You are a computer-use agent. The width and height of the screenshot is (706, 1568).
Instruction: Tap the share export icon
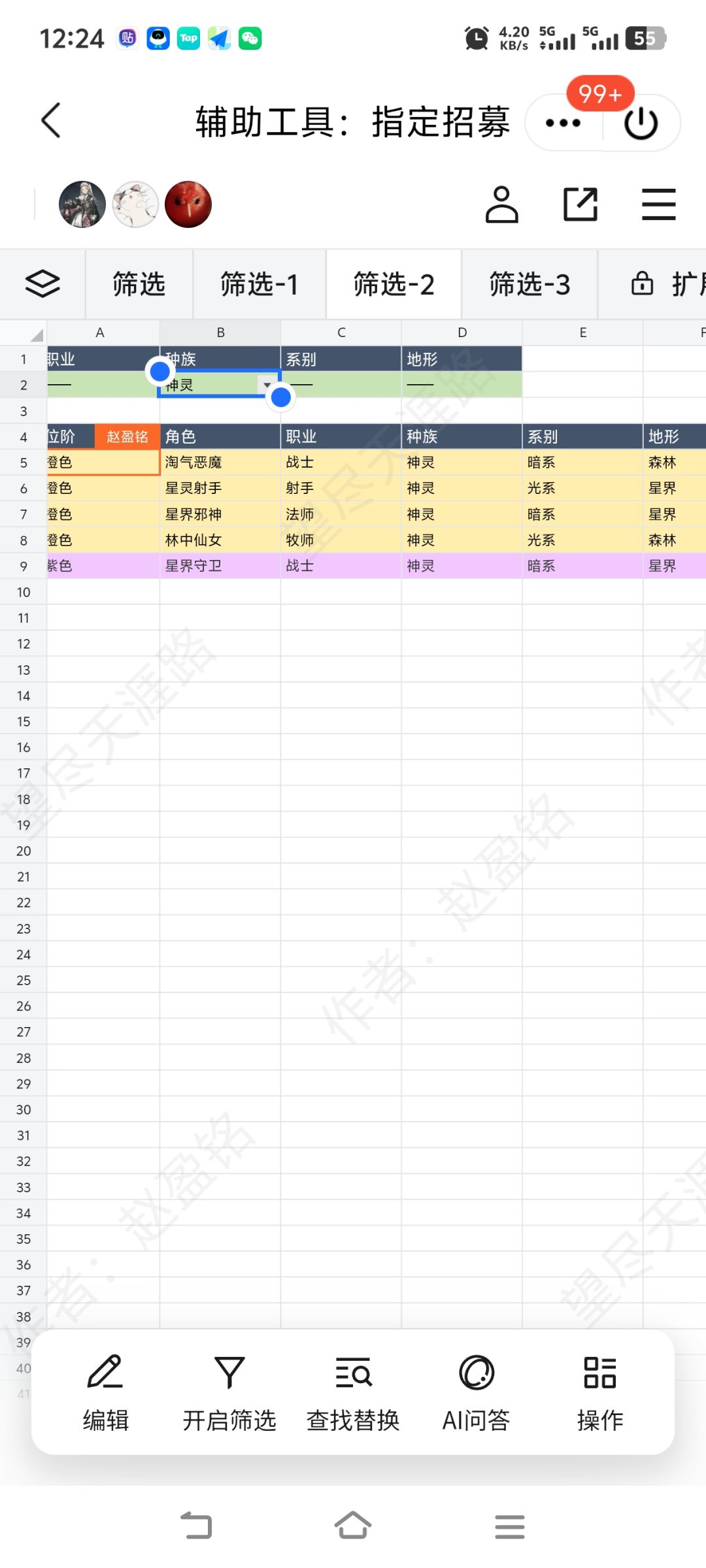coord(580,204)
